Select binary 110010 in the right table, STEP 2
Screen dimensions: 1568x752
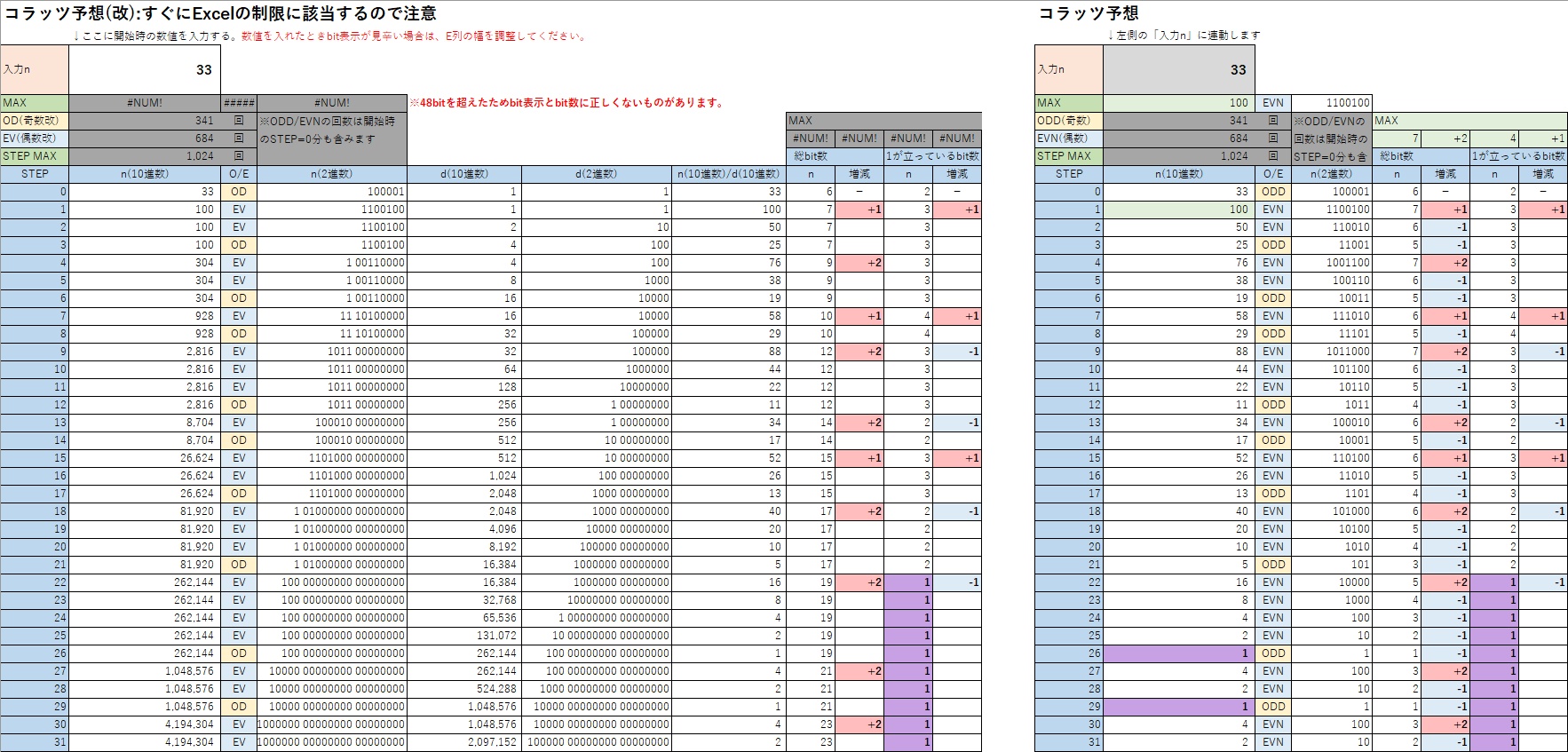pyautogui.click(x=1332, y=227)
